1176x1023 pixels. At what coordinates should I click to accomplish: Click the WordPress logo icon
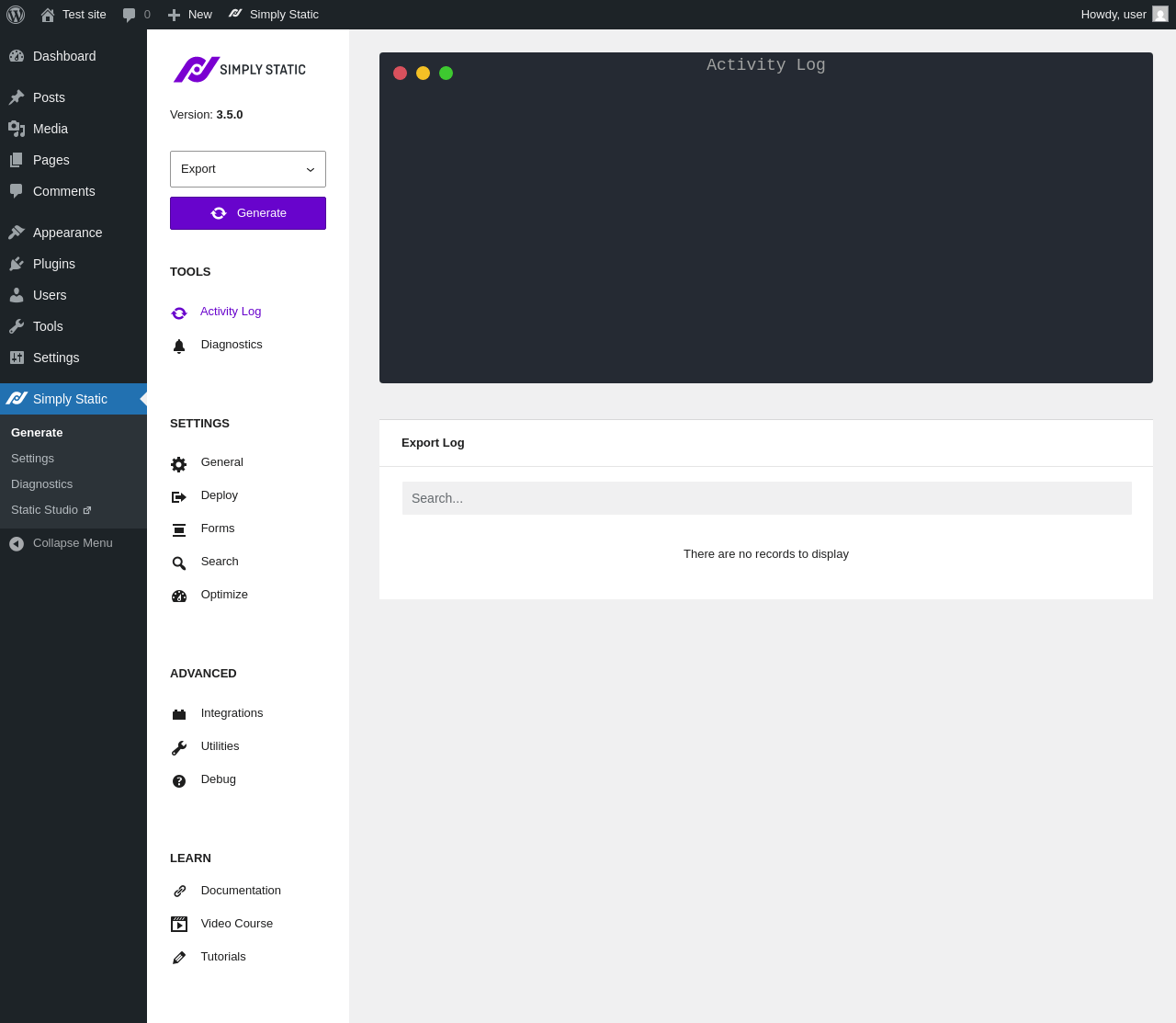point(16,15)
